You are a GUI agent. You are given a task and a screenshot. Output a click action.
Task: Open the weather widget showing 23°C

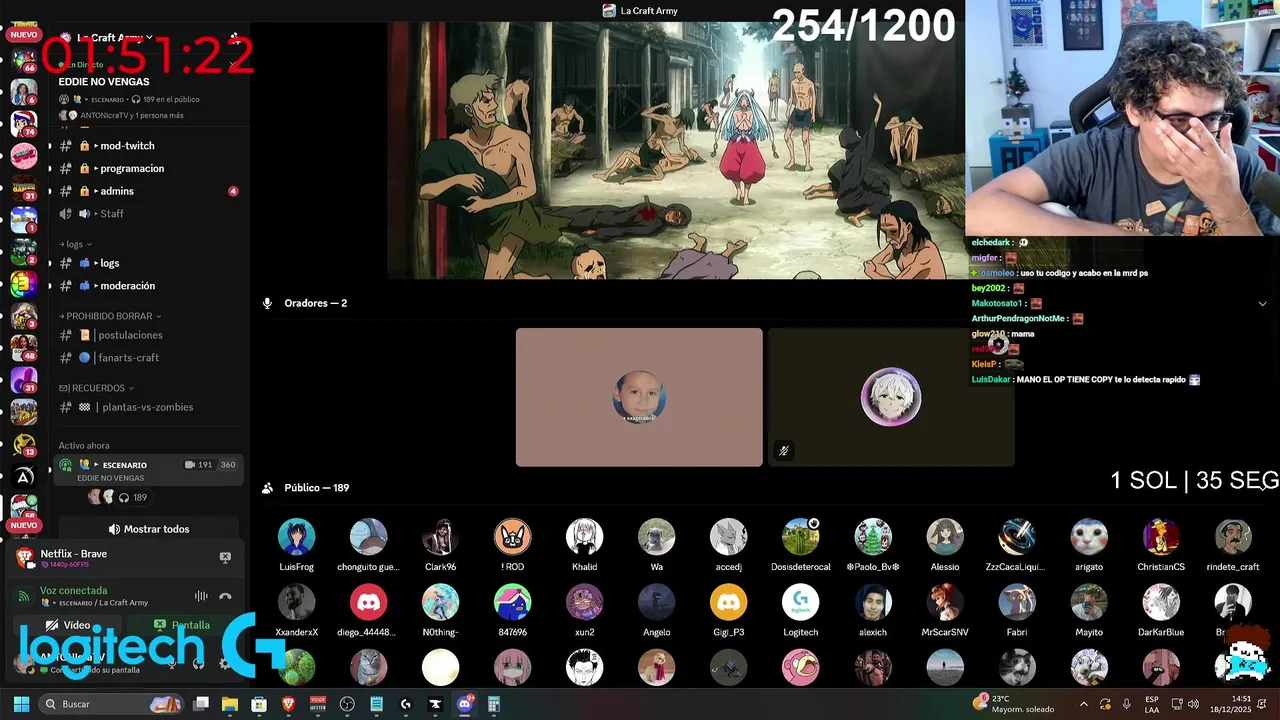click(x=1015, y=704)
